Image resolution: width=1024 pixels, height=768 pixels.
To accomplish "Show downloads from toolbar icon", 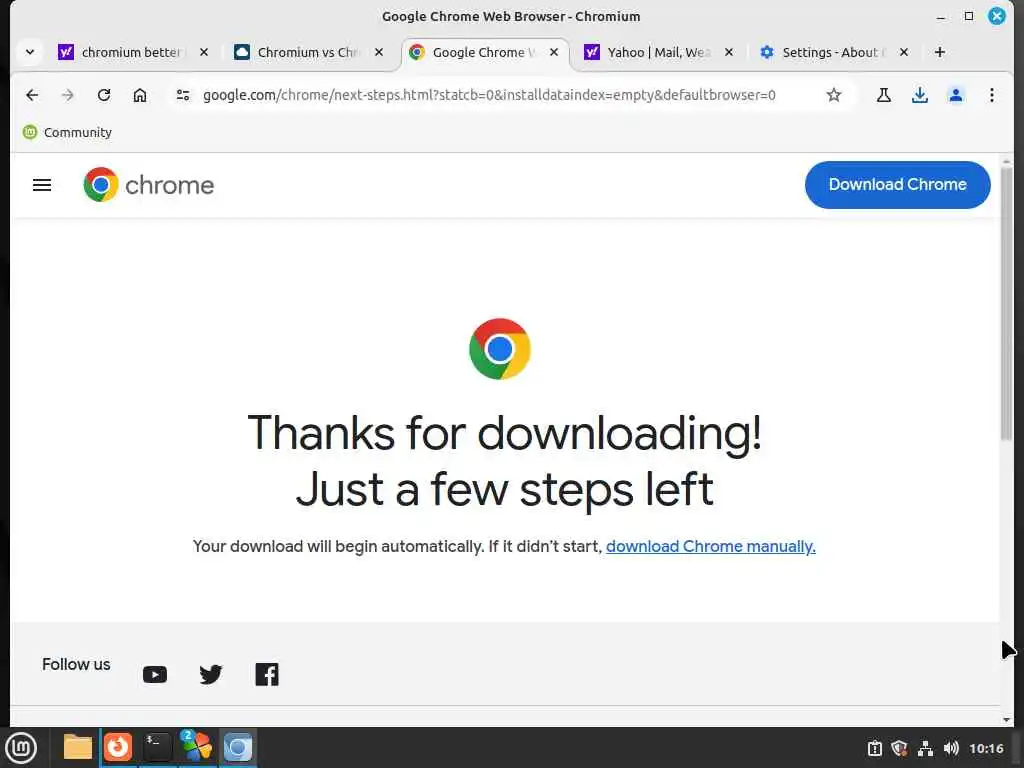I will pos(920,95).
